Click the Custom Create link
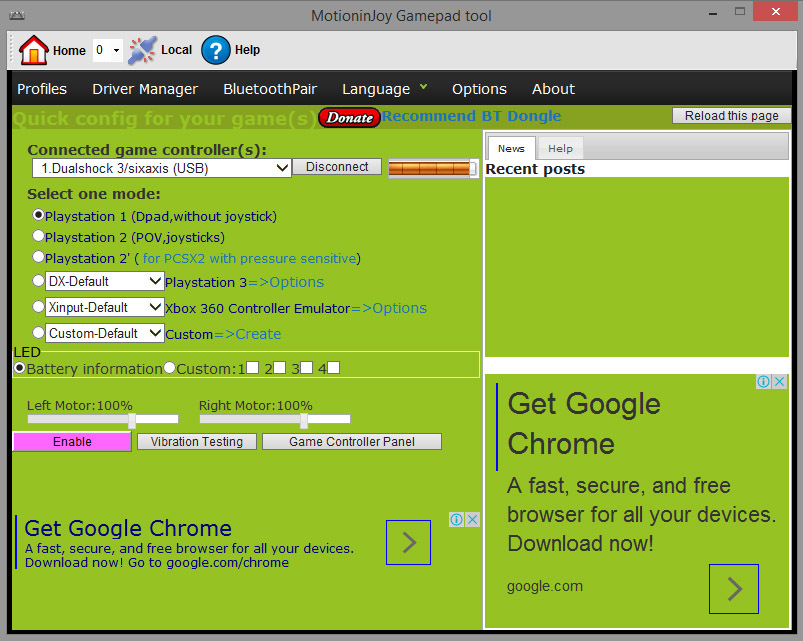 tap(247, 334)
